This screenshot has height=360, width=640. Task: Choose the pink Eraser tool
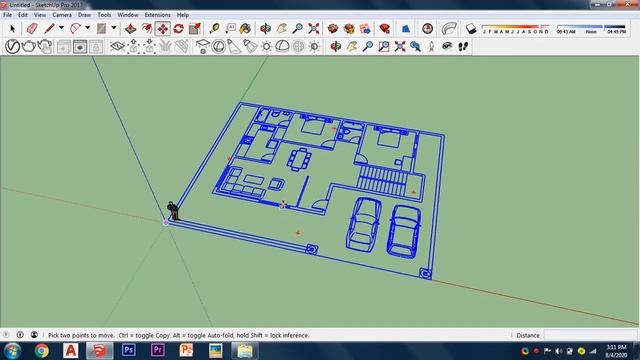pyautogui.click(x=32, y=29)
